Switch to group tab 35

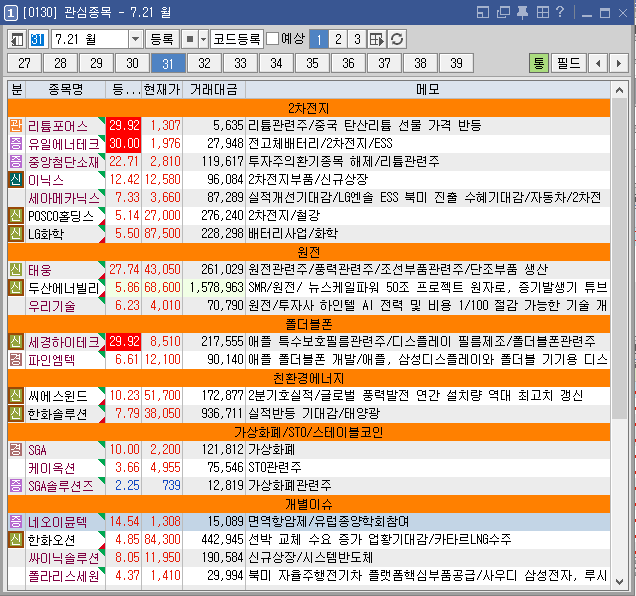312,63
